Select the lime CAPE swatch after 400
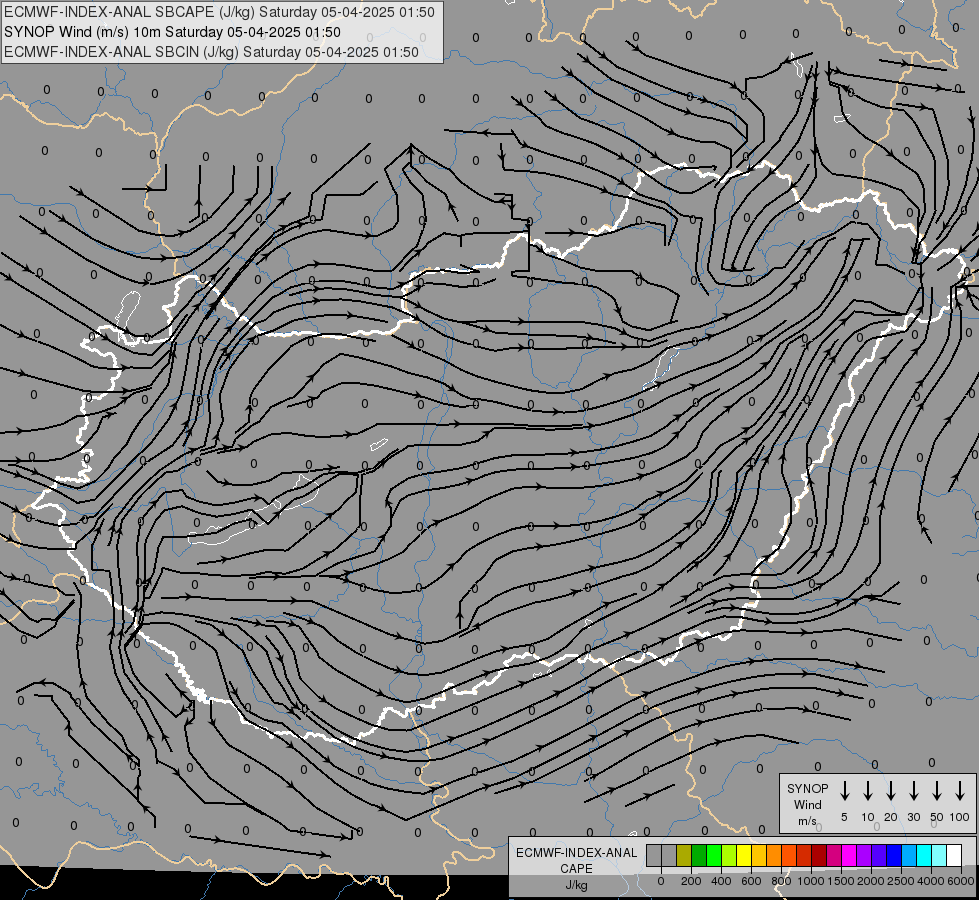Image resolution: width=979 pixels, height=900 pixels. 729,855
